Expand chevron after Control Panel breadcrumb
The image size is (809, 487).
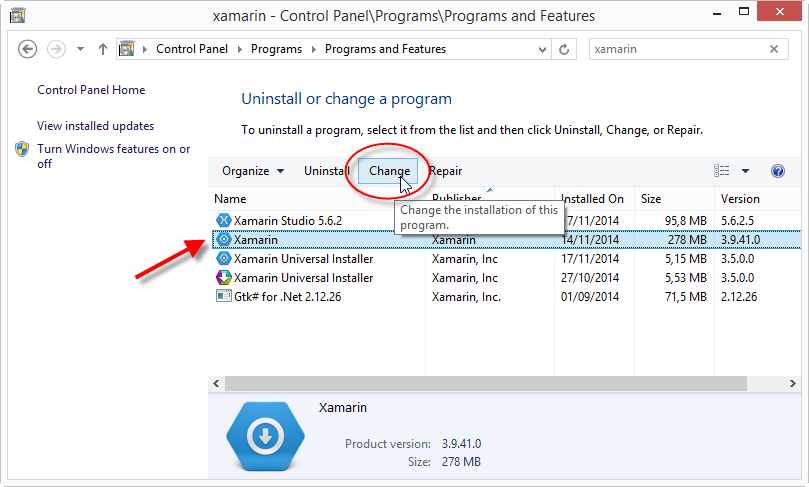point(240,49)
